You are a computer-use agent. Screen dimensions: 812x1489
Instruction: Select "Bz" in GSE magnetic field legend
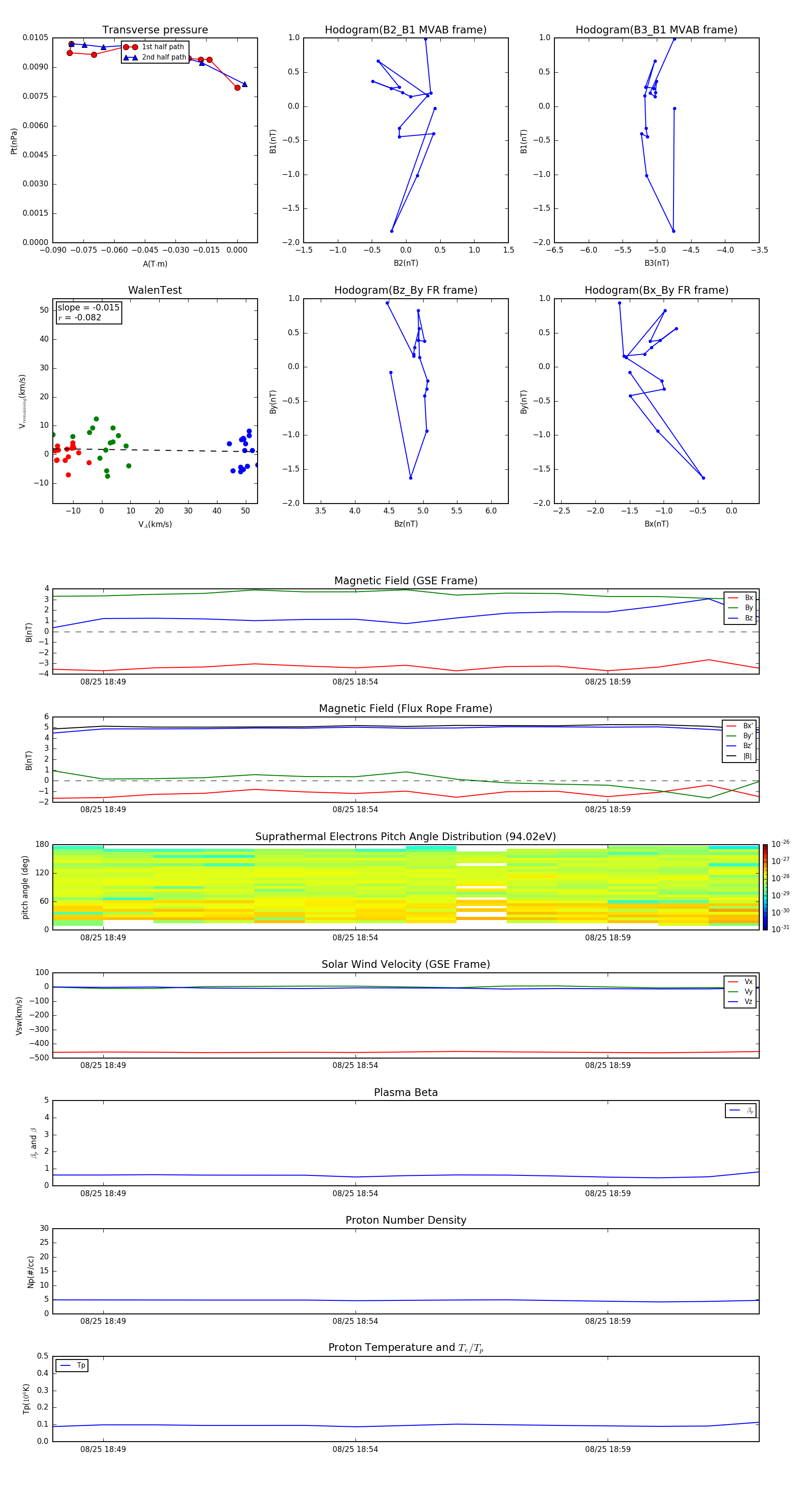tap(741, 618)
